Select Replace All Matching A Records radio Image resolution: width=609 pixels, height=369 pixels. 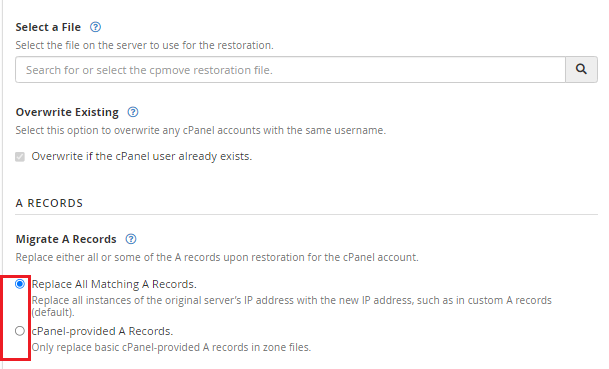click(20, 284)
